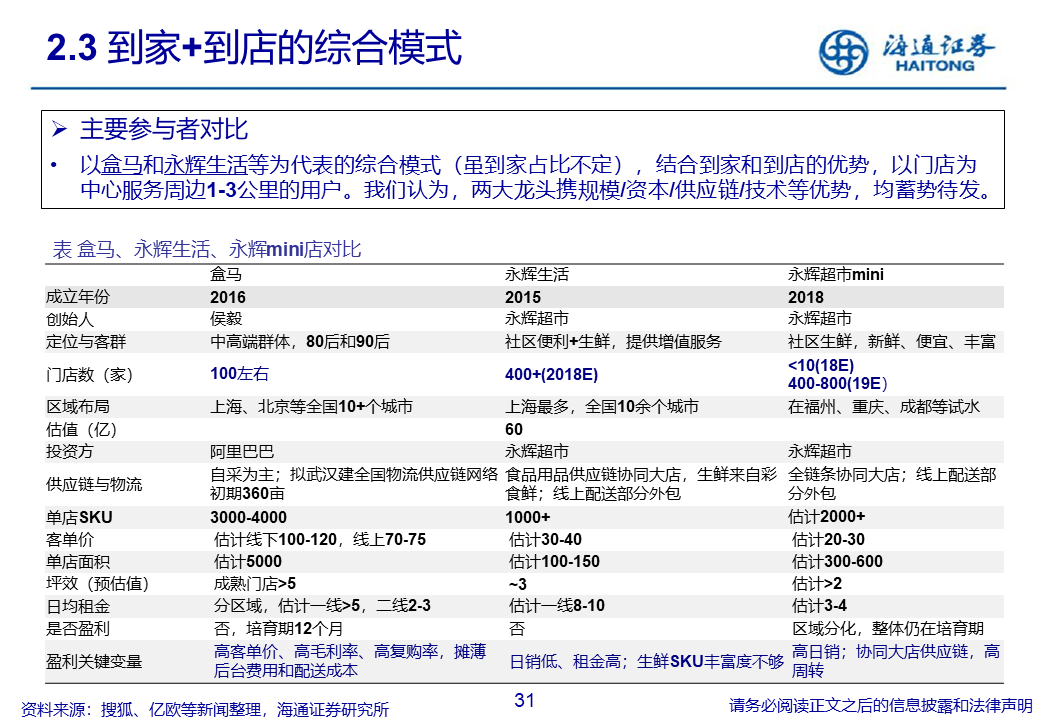Click the store count "400+(2018E)"
Viewport: 1040px width, 720px height.
[551, 375]
